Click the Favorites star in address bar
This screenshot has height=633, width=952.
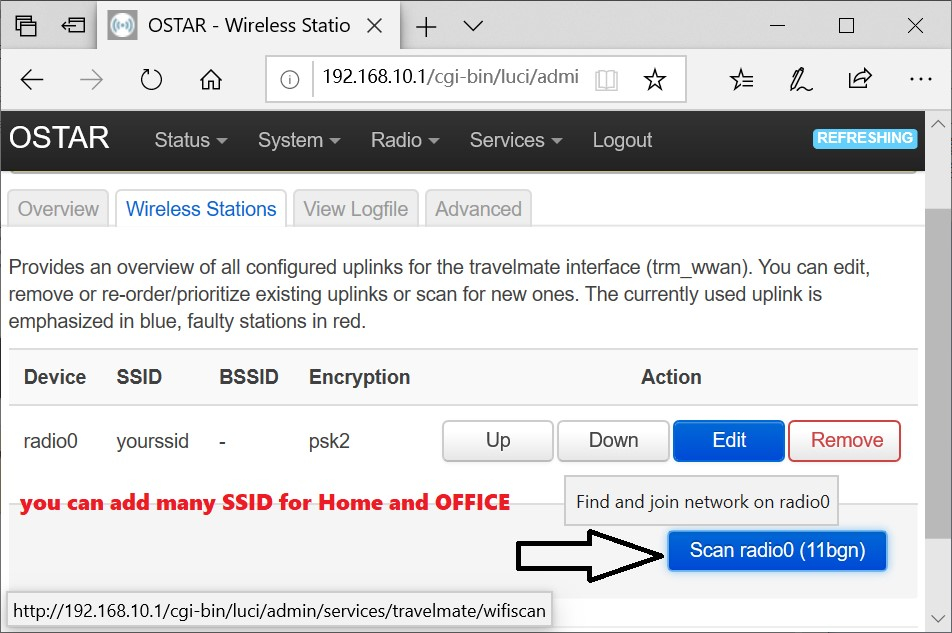click(654, 80)
